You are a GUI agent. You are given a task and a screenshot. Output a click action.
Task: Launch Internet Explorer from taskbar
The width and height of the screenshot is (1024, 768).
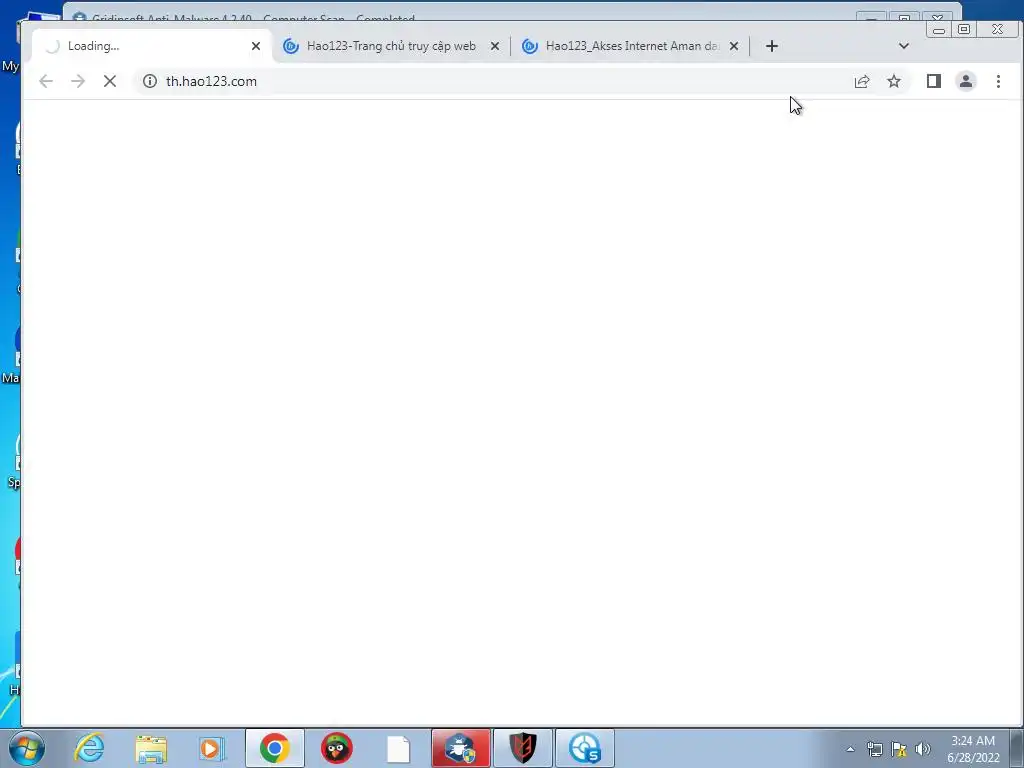89,748
